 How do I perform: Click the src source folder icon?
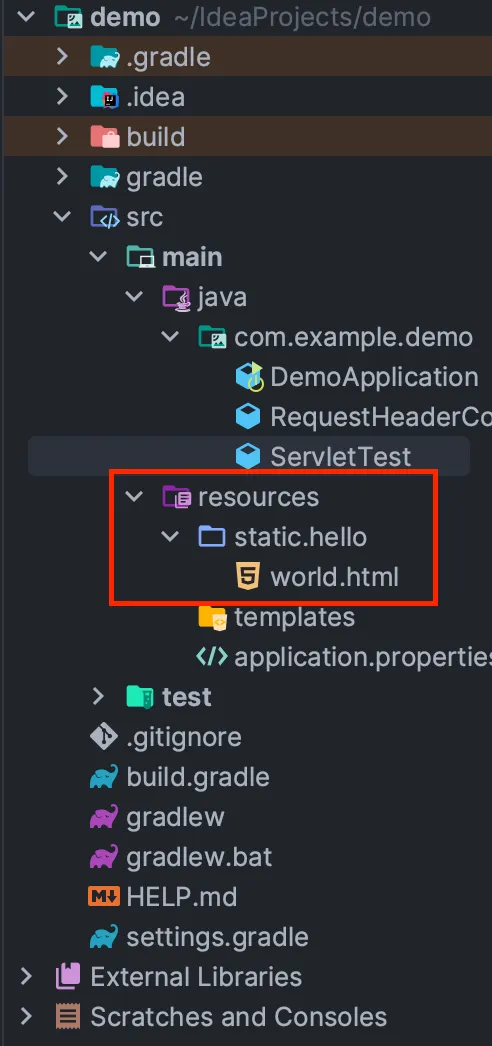(104, 217)
